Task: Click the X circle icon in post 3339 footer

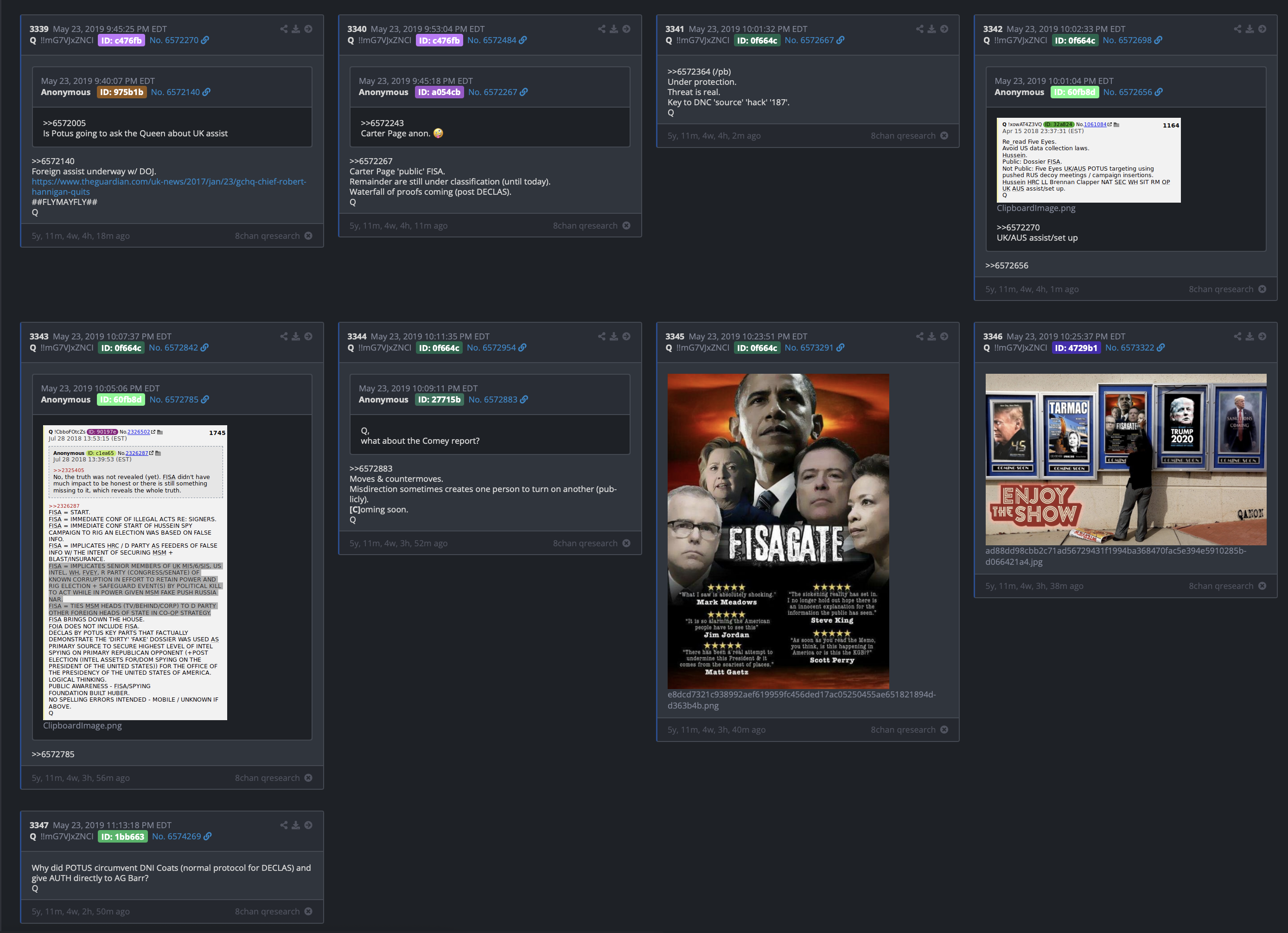Action: (x=308, y=236)
